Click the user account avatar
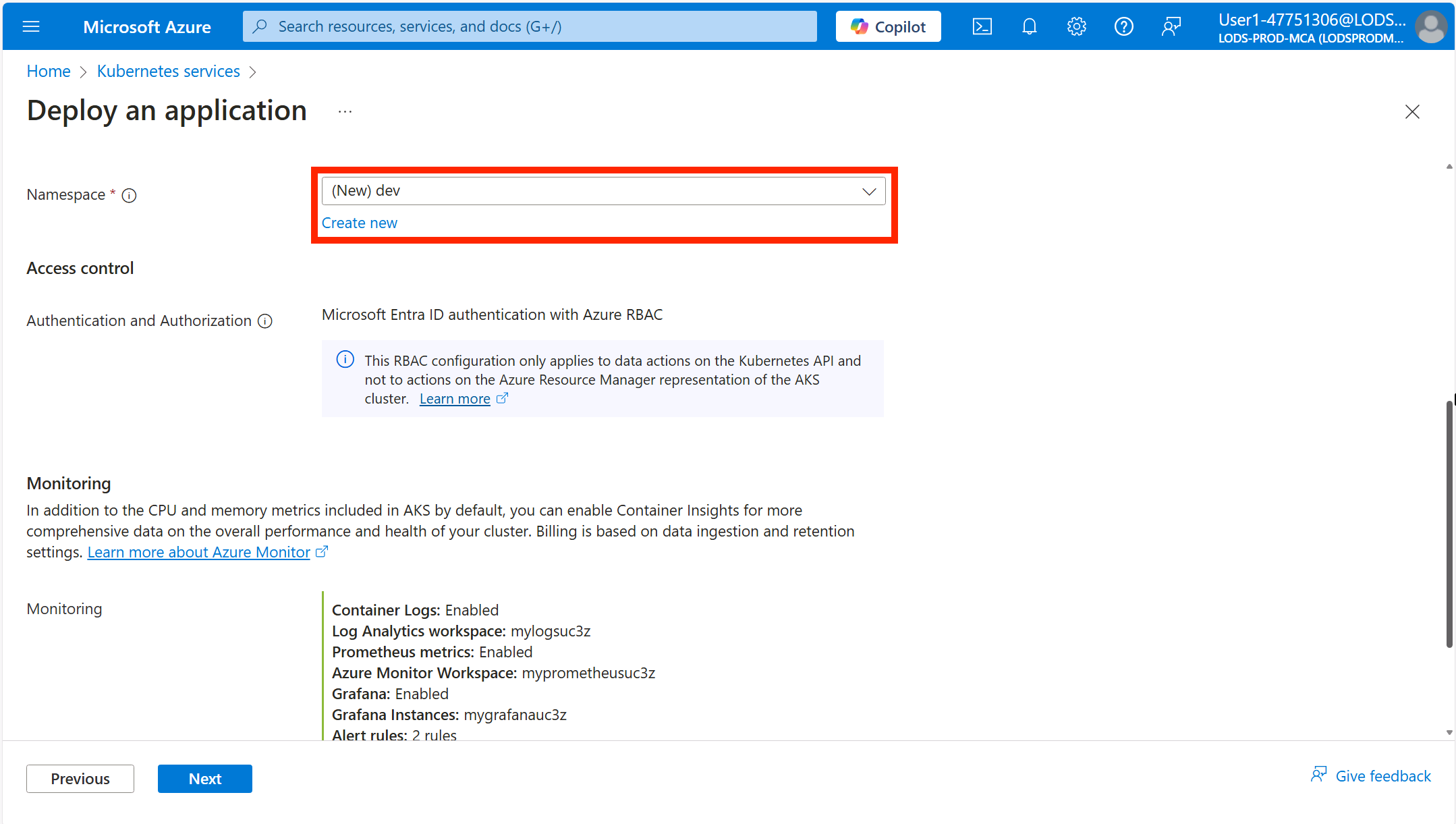Image resolution: width=1456 pixels, height=824 pixels. click(1431, 28)
